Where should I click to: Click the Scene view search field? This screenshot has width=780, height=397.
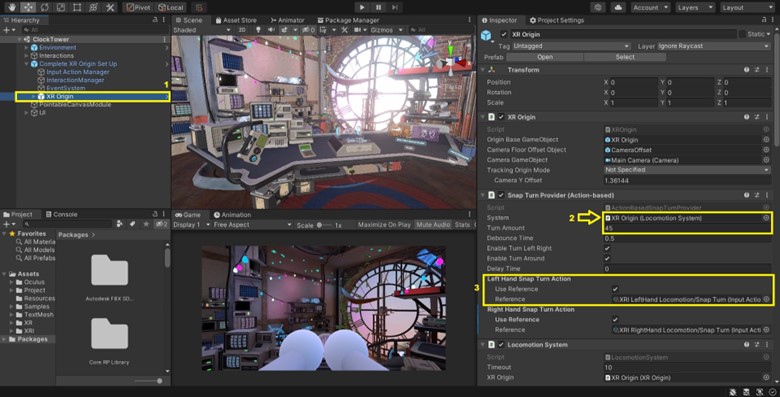tap(440, 30)
